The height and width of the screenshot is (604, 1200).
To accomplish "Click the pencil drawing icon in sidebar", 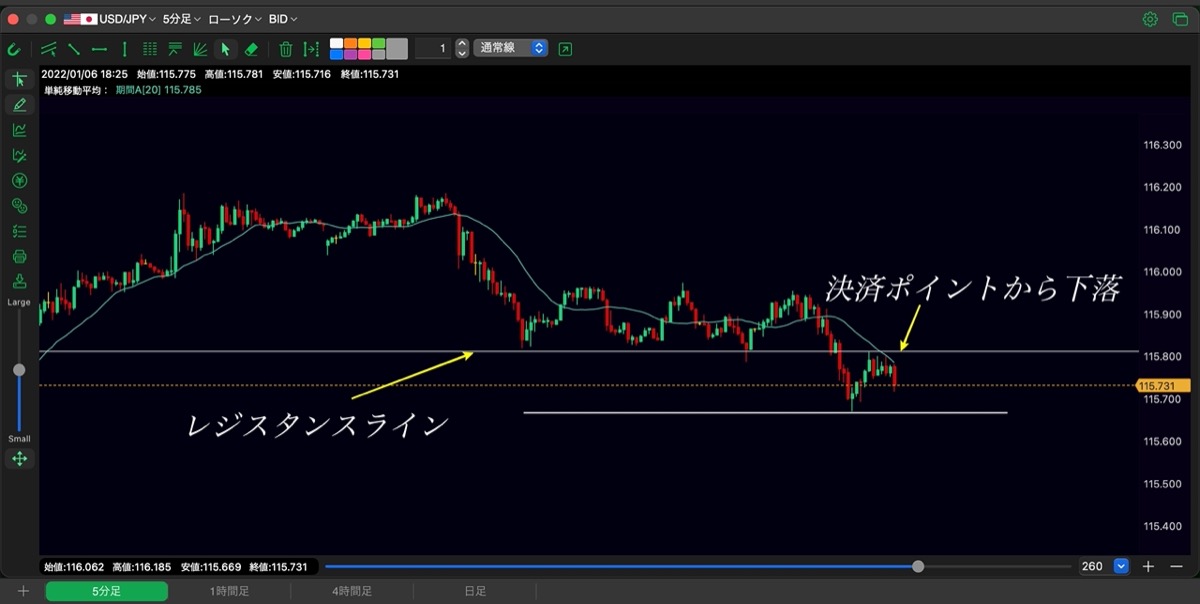I will [19, 105].
